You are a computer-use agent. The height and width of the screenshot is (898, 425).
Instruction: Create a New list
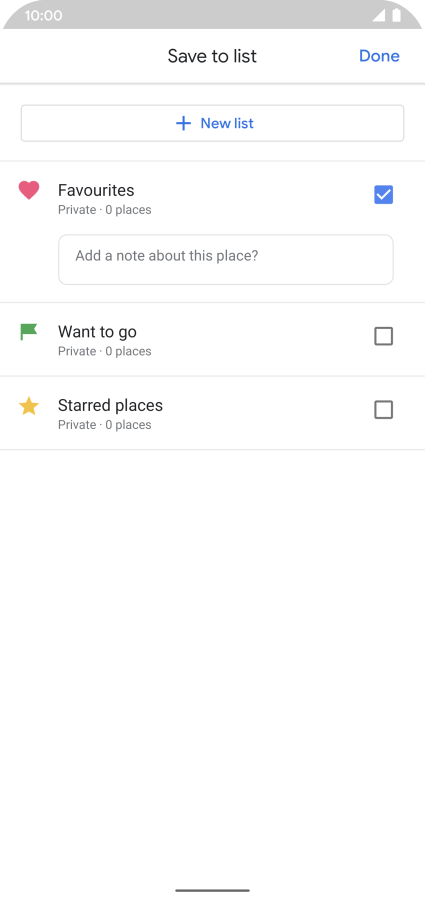212,123
